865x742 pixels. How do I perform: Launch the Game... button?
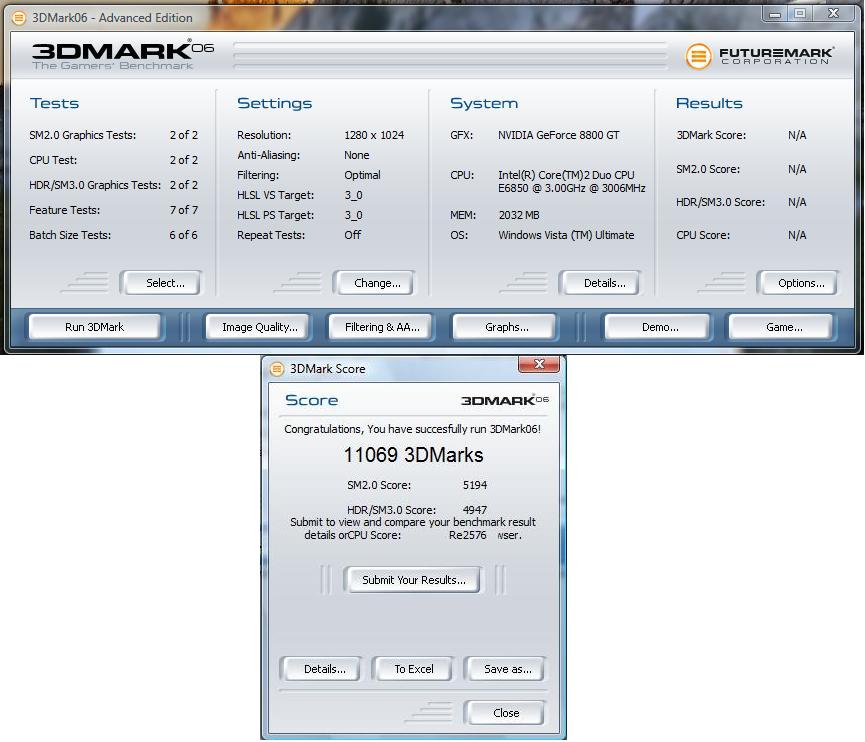(782, 327)
